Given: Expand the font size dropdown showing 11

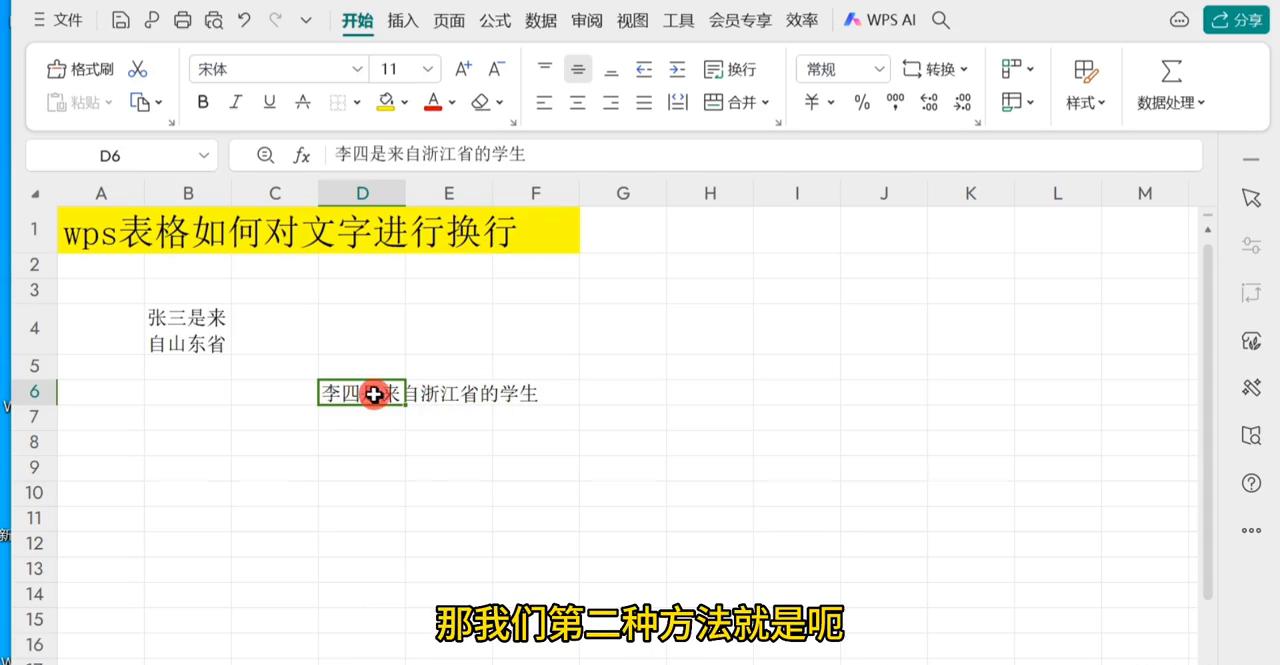Looking at the screenshot, I should (428, 69).
